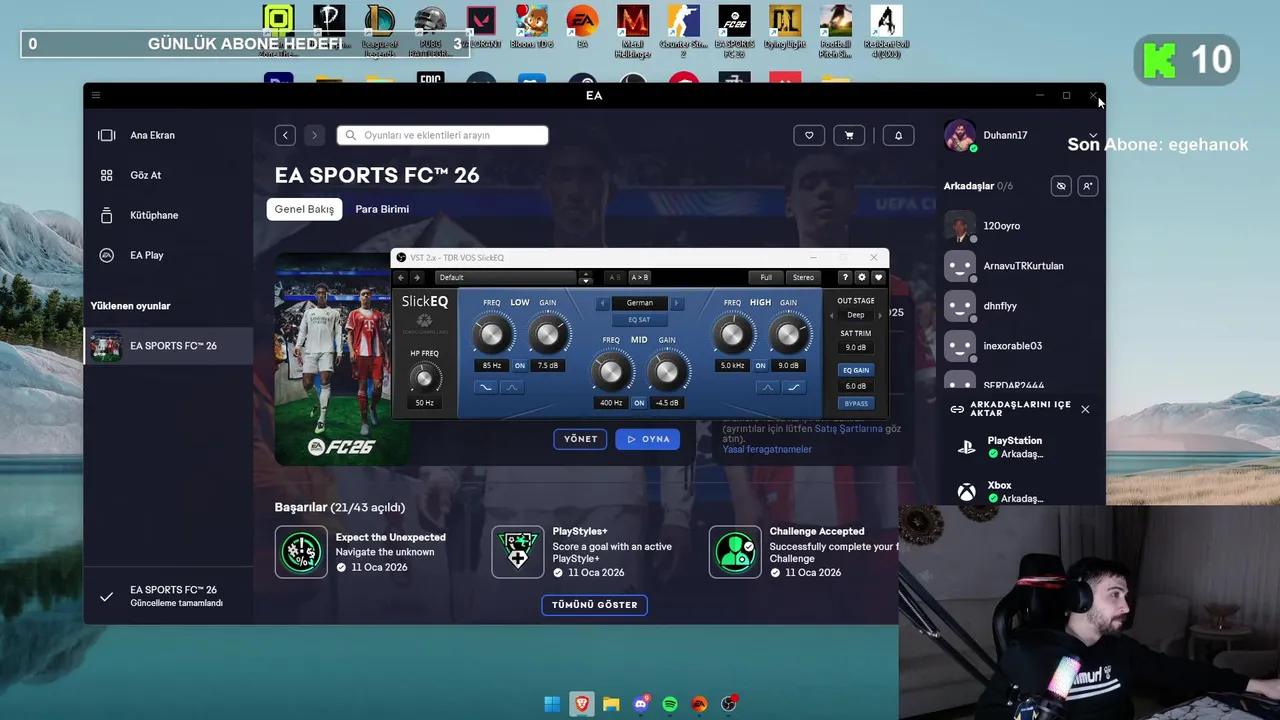Click the preset up/down stepper in SlickEQ
Image resolution: width=1280 pixels, height=720 pixels.
coord(586,278)
